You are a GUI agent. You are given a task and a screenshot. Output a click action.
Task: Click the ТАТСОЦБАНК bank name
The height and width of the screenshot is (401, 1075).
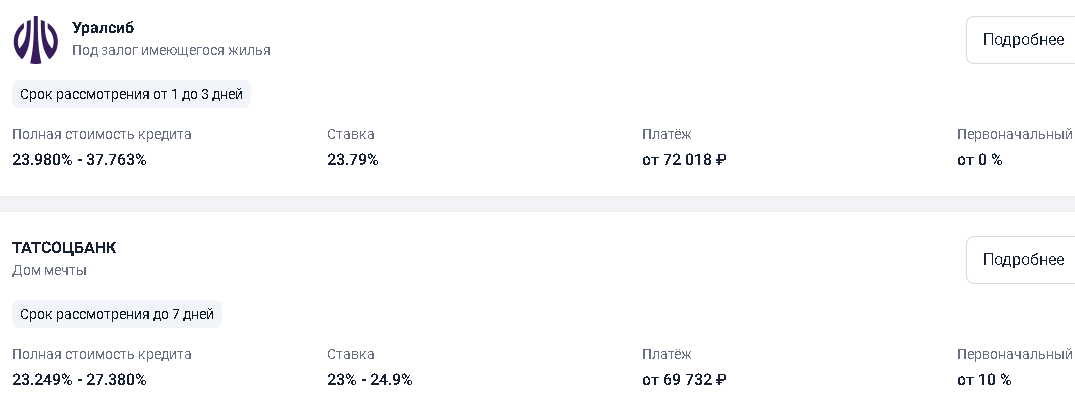[64, 248]
